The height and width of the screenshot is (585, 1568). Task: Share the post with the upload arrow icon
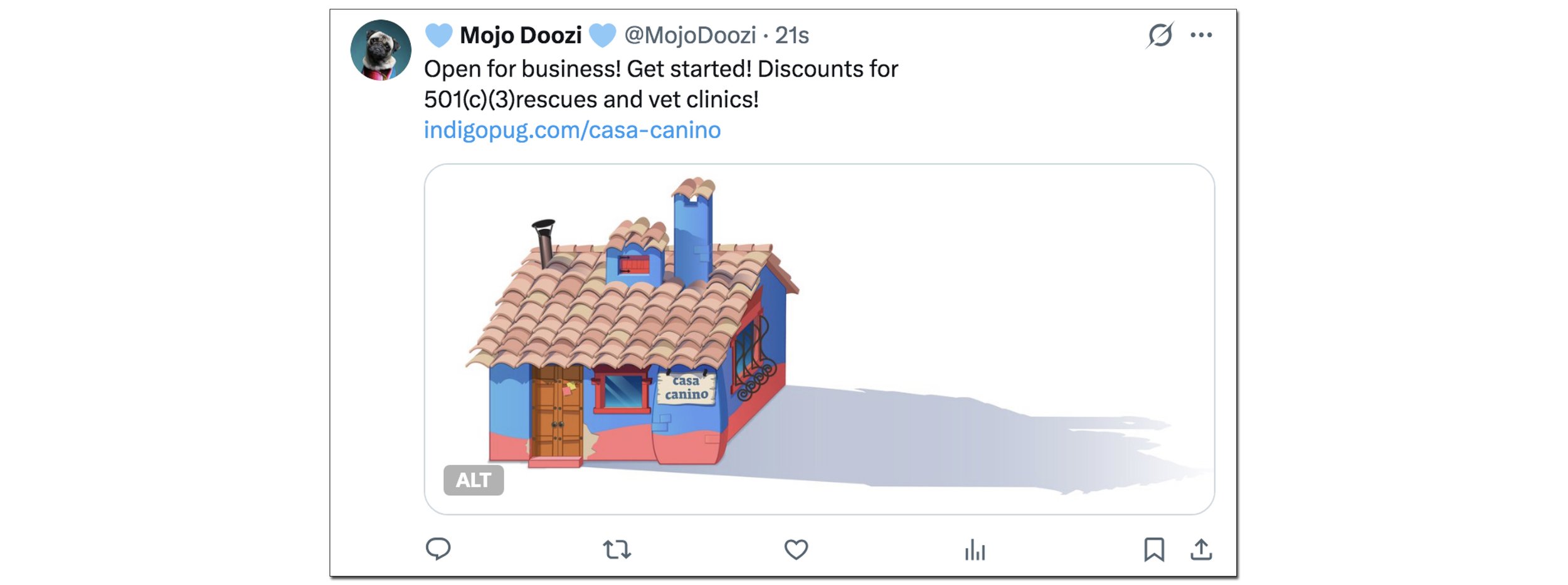pos(1201,550)
